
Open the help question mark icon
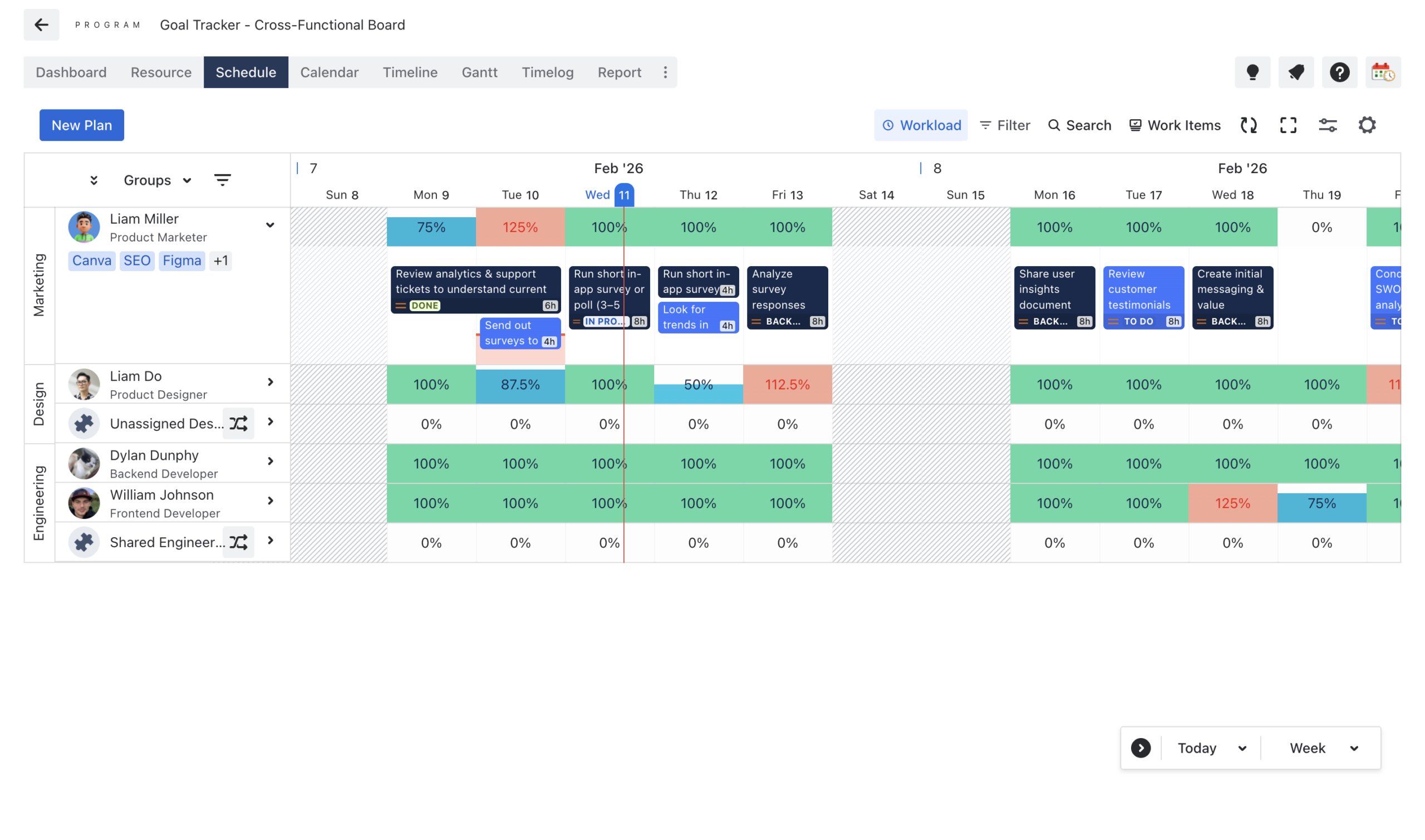click(1339, 72)
